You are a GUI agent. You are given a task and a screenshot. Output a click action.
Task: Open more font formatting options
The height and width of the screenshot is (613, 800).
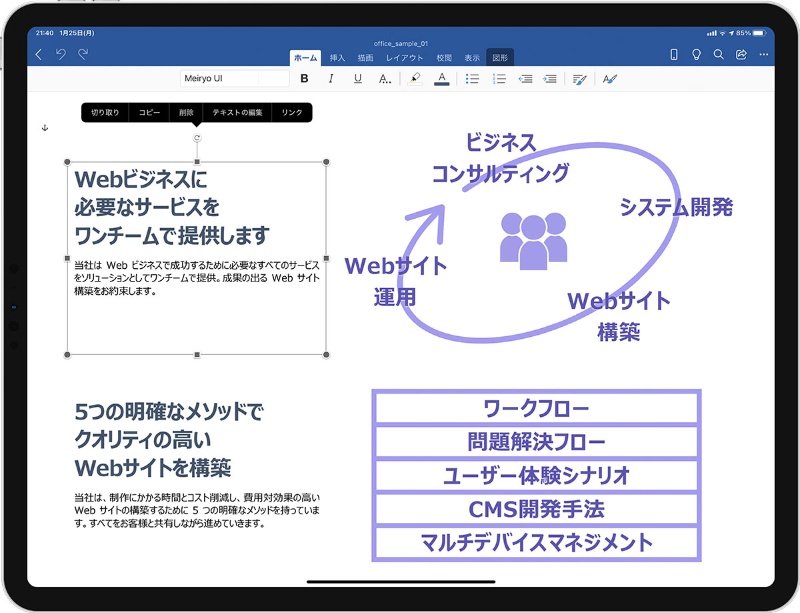point(385,79)
